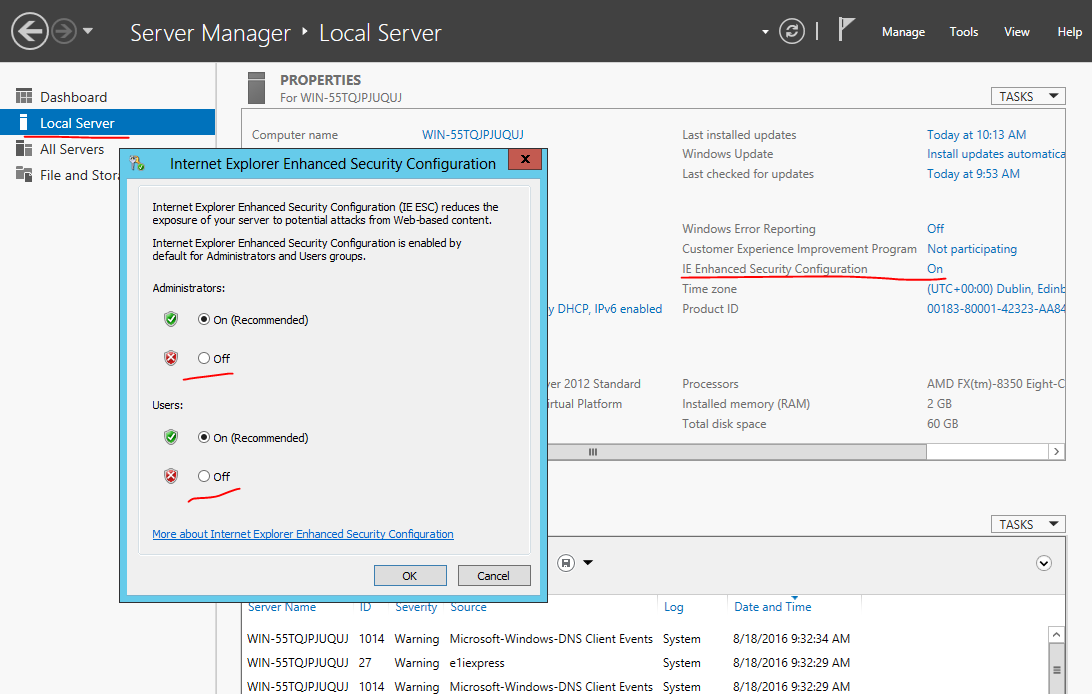
Task: Sort events by Source column
Action: [468, 607]
